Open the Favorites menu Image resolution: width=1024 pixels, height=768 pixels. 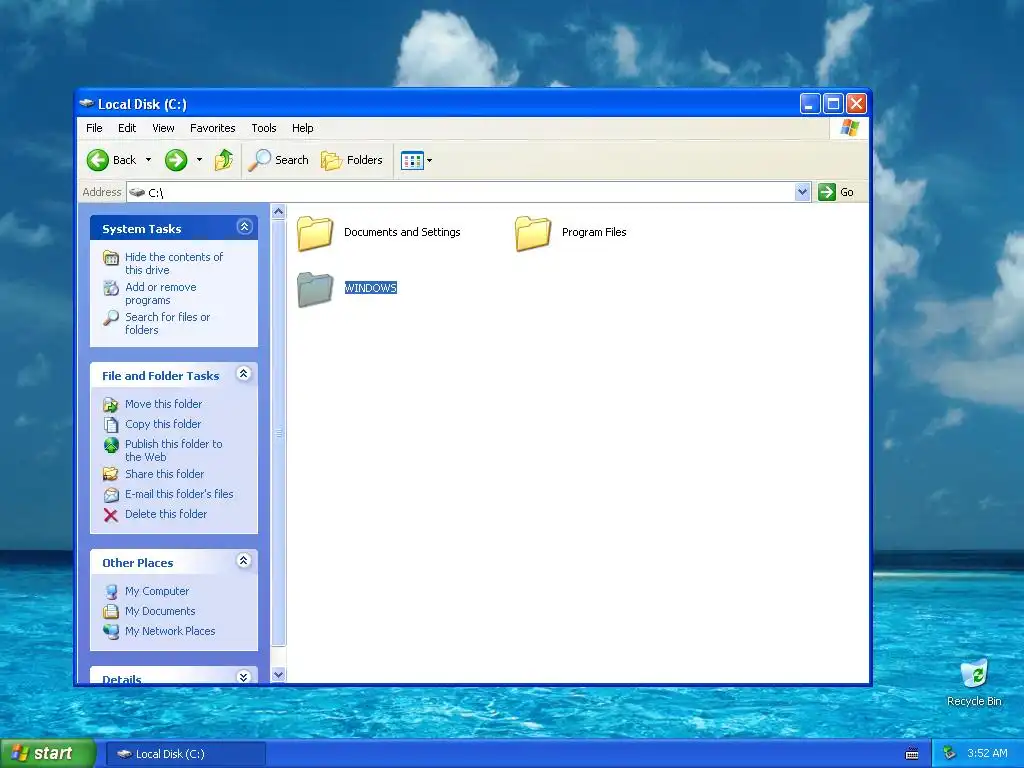coord(212,128)
